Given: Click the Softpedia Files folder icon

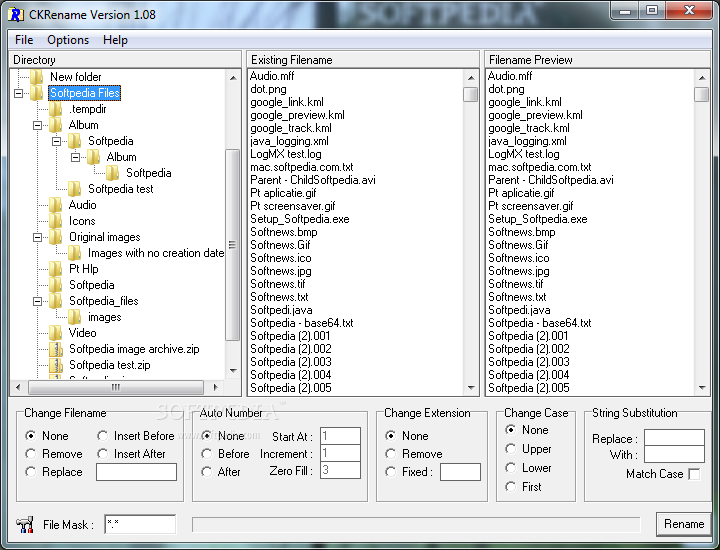Looking at the screenshot, I should point(37,93).
